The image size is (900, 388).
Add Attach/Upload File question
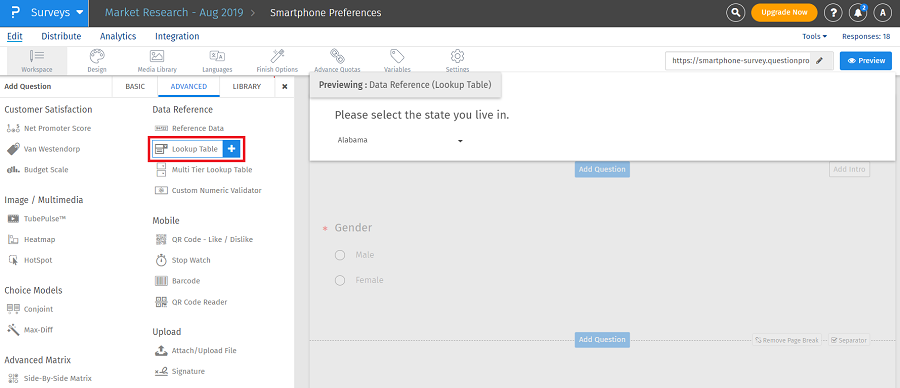(196, 350)
